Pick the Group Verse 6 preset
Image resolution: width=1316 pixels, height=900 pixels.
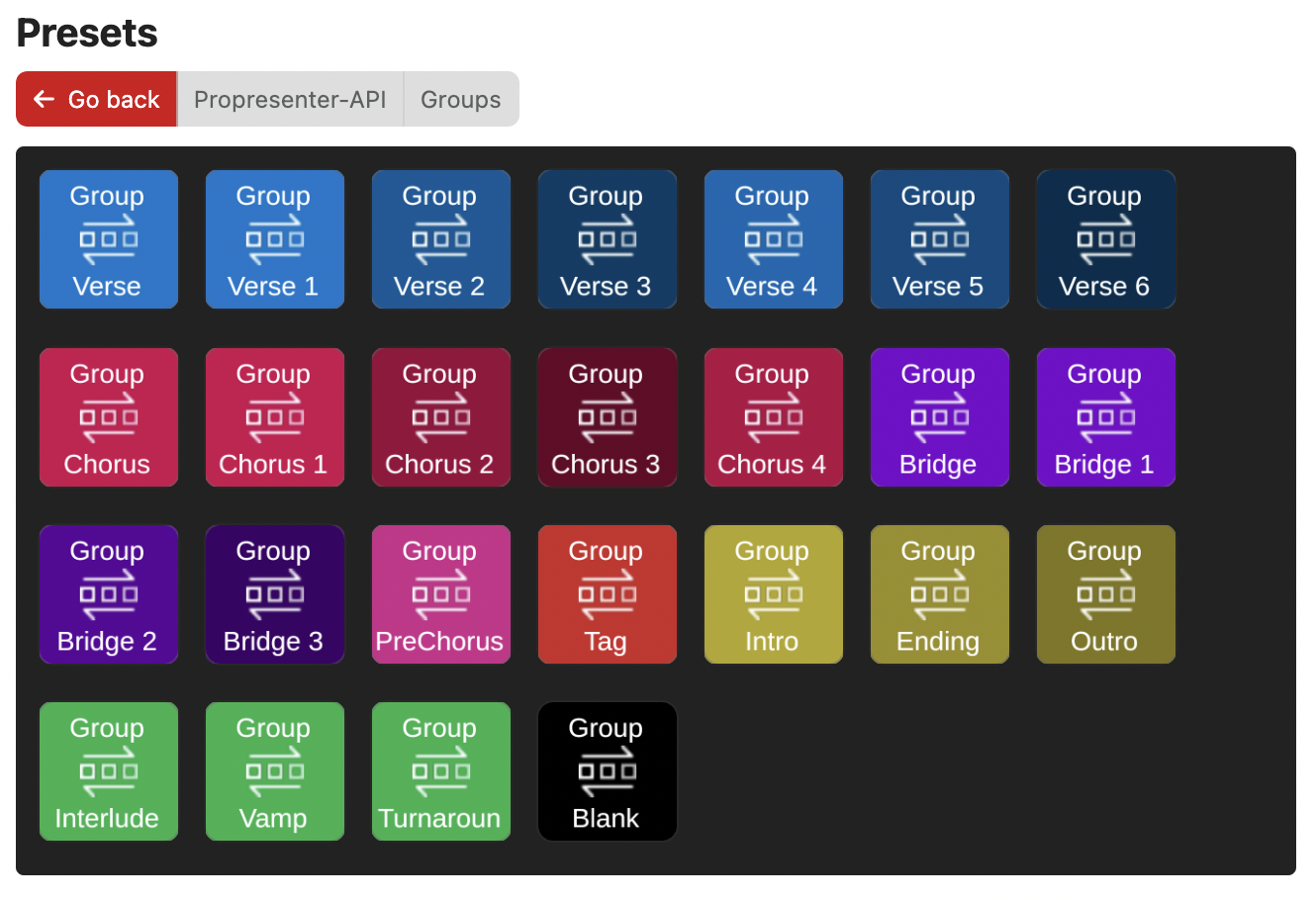click(x=1106, y=239)
